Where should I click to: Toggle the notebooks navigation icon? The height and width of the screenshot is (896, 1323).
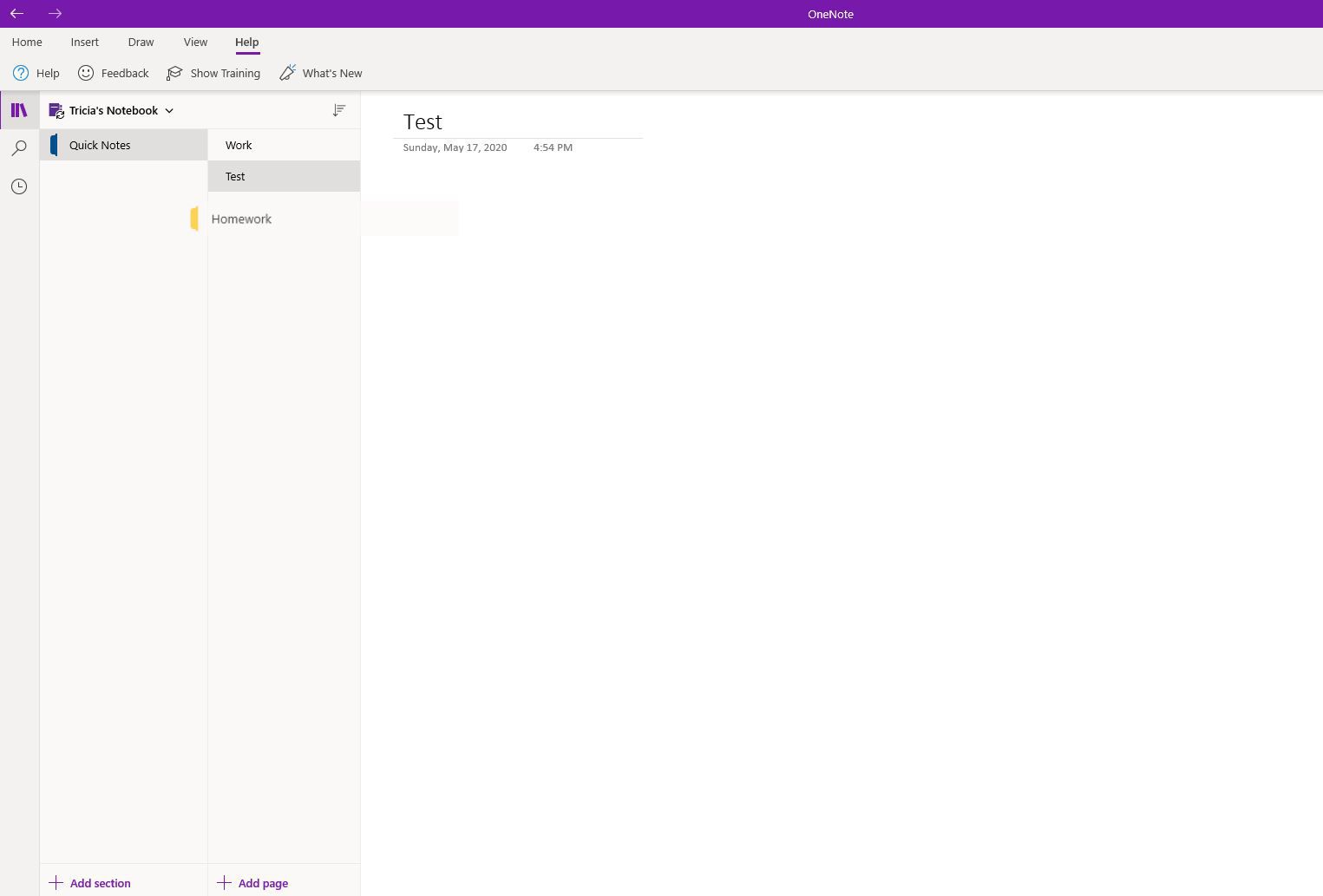(x=19, y=110)
